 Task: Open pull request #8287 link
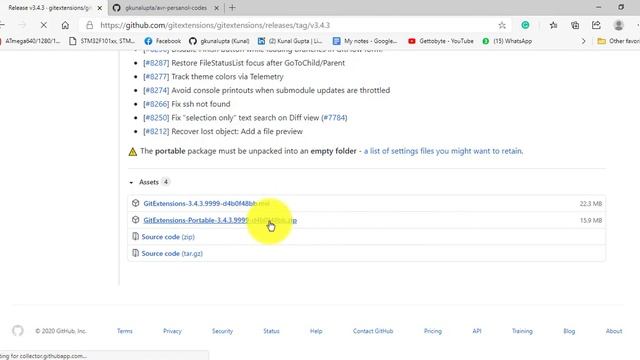[156, 63]
